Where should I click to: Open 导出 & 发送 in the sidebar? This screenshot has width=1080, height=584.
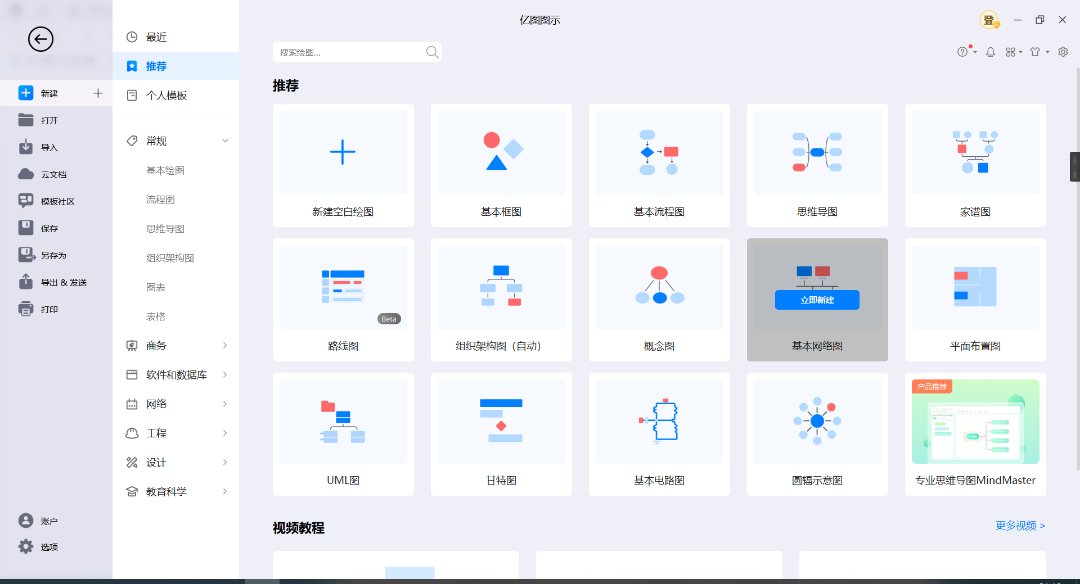point(62,282)
